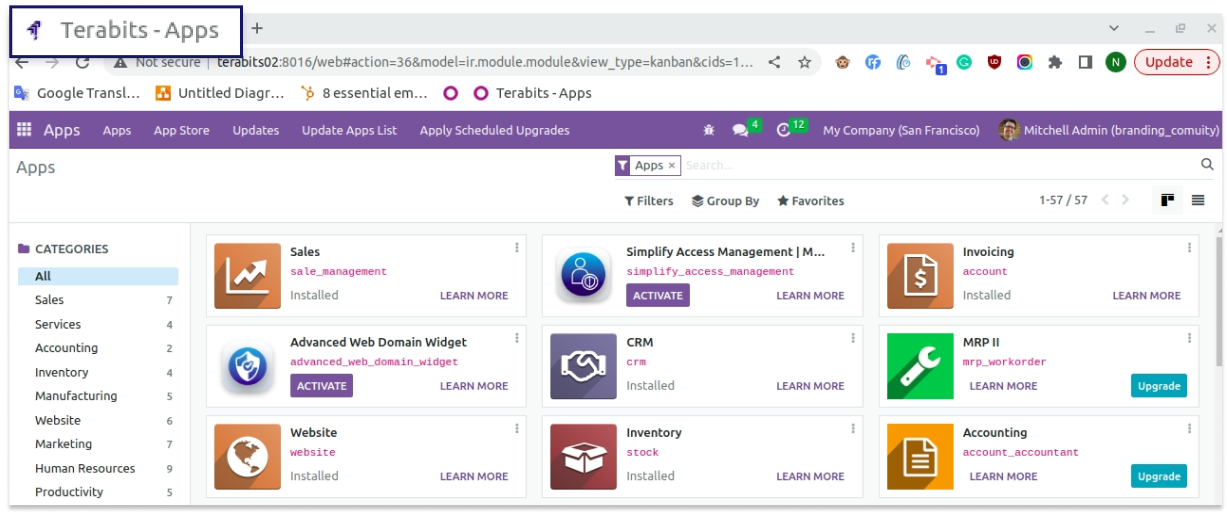Select All category in sidebar
The width and height of the screenshot is (1227, 514).
point(98,276)
